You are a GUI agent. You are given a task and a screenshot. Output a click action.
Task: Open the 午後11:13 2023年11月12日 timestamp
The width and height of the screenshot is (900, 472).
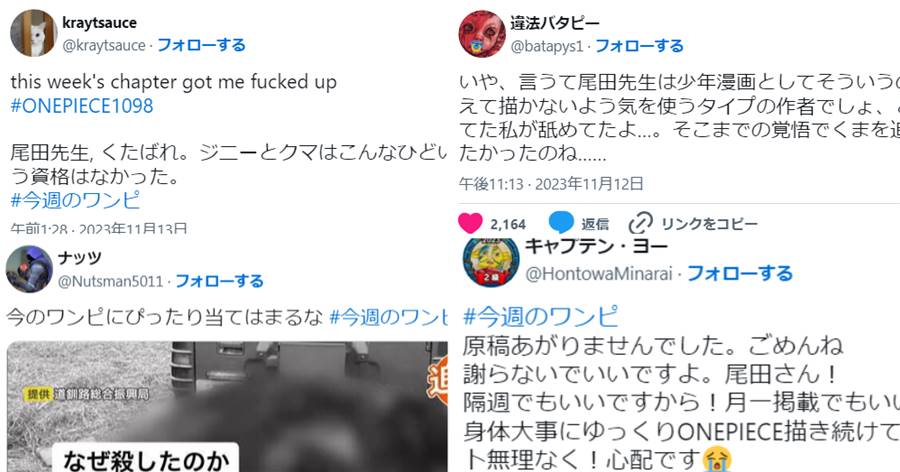coord(551,184)
